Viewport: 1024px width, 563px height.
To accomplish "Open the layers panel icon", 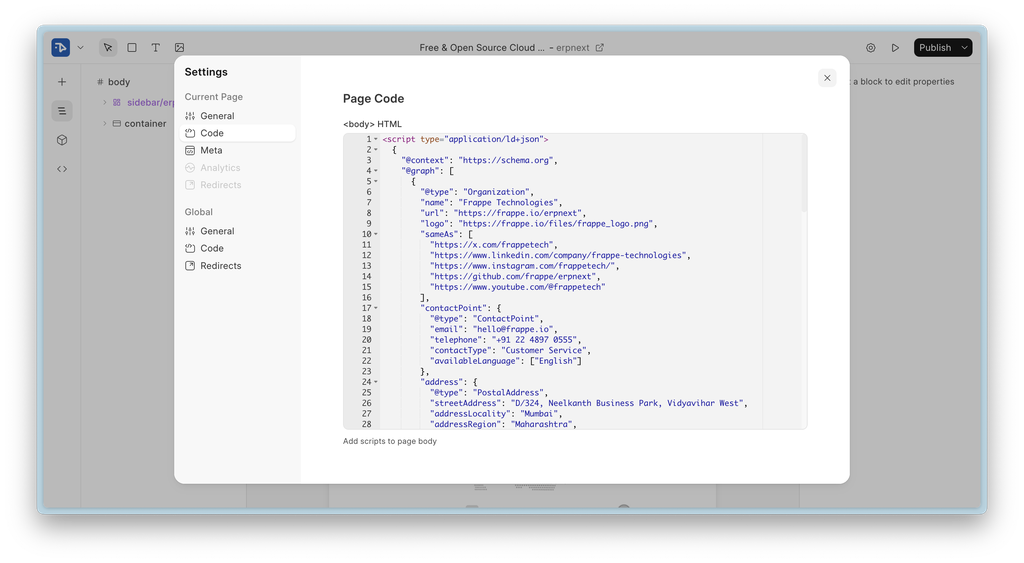I will (x=62, y=111).
